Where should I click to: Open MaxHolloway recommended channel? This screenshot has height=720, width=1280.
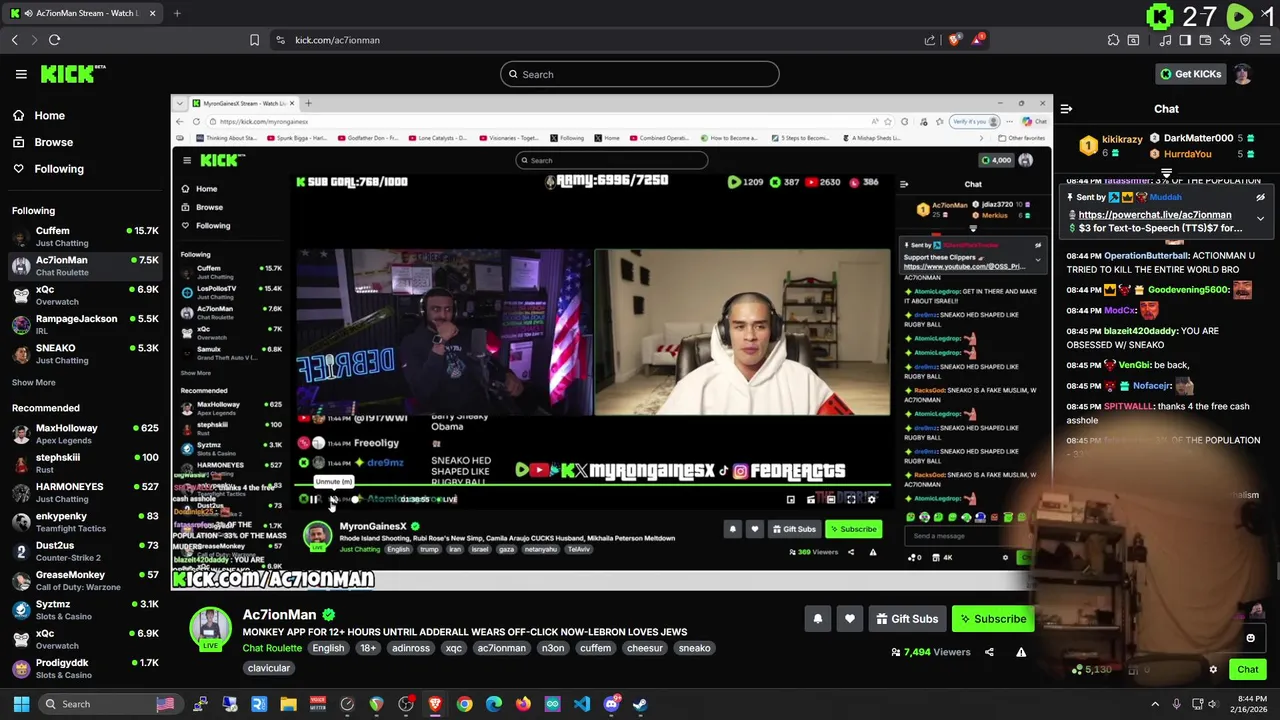click(85, 434)
